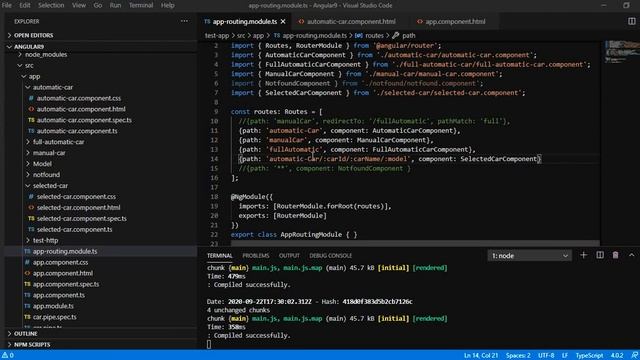
Task: Kill terminal with the trash icon
Action: point(616,255)
